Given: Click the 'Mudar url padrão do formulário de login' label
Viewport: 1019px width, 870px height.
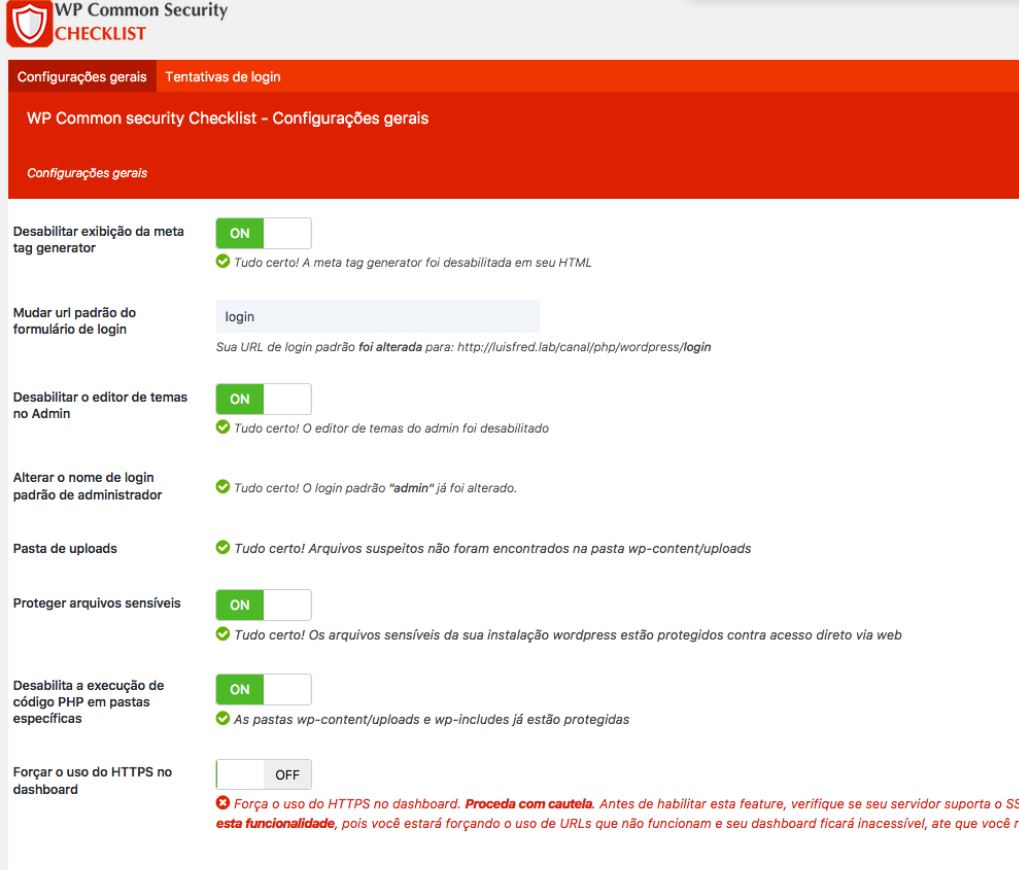Looking at the screenshot, I should 75,320.
